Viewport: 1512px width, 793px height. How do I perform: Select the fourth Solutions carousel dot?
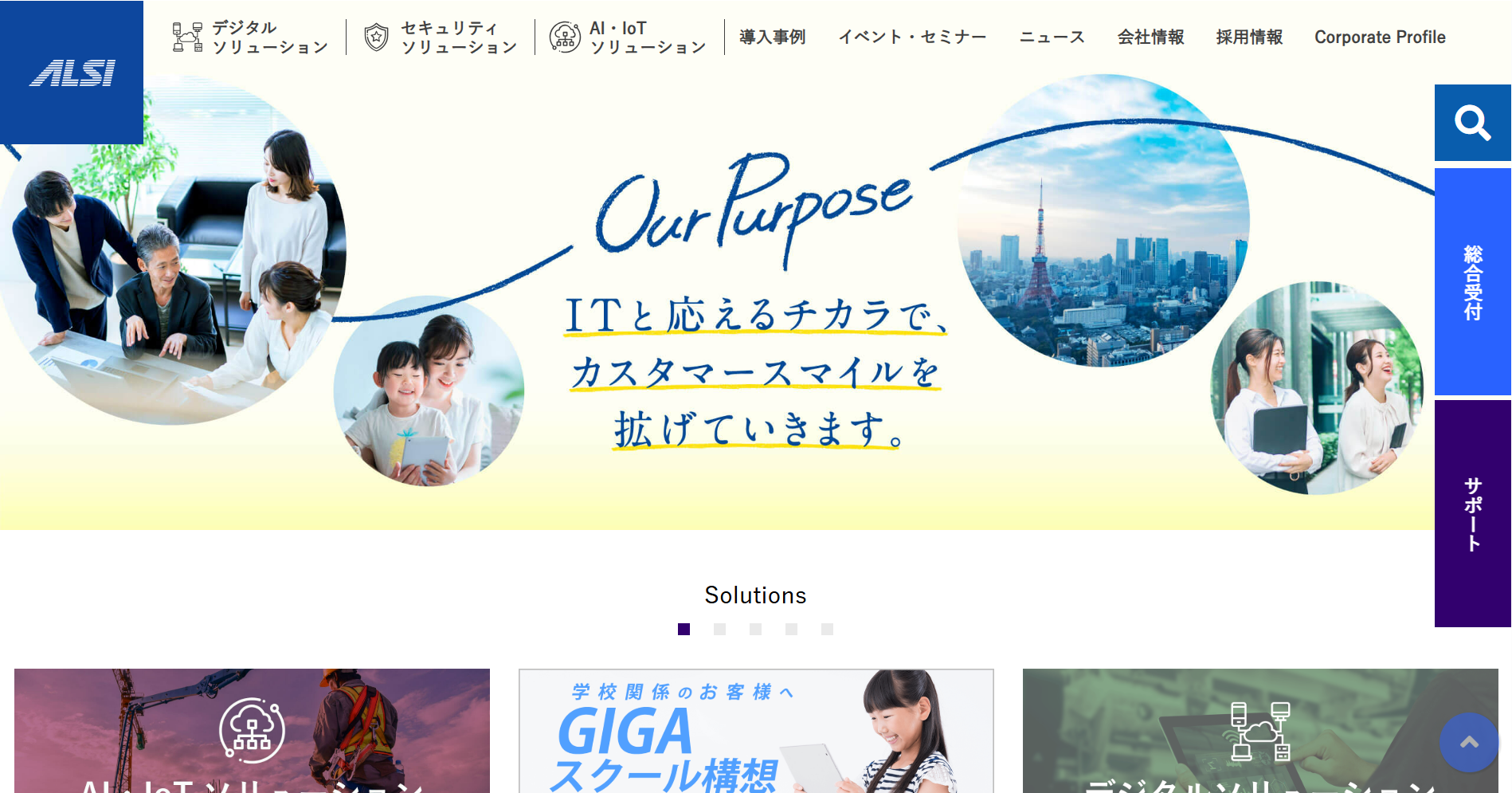791,629
